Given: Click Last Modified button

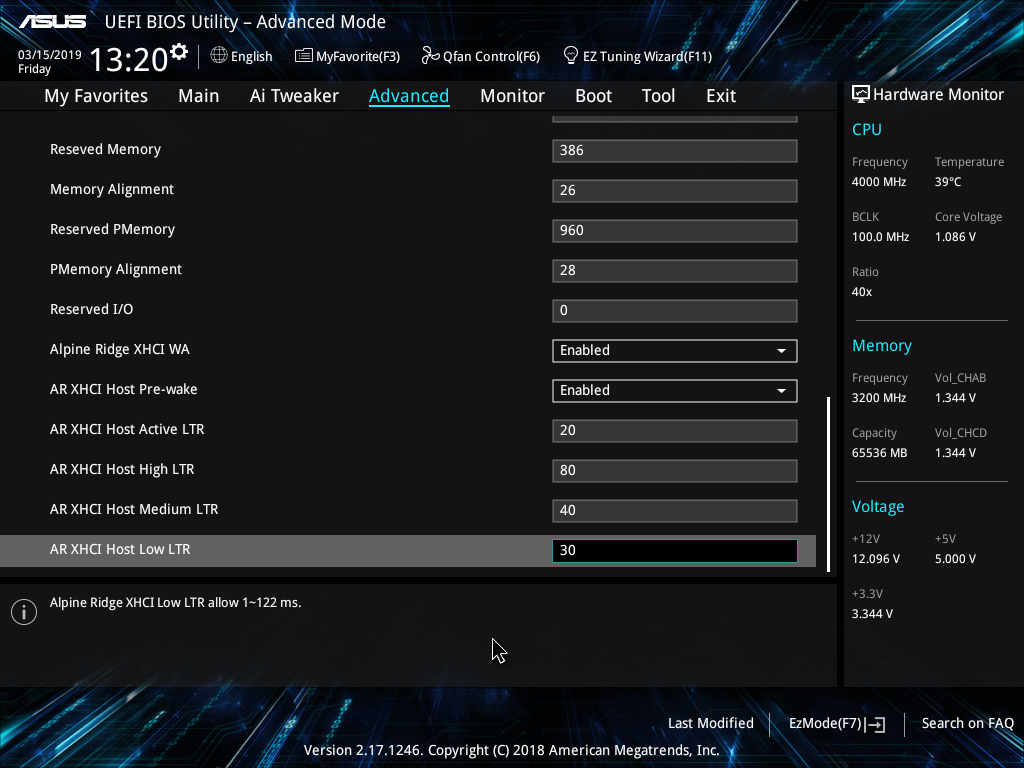Looking at the screenshot, I should click(711, 723).
